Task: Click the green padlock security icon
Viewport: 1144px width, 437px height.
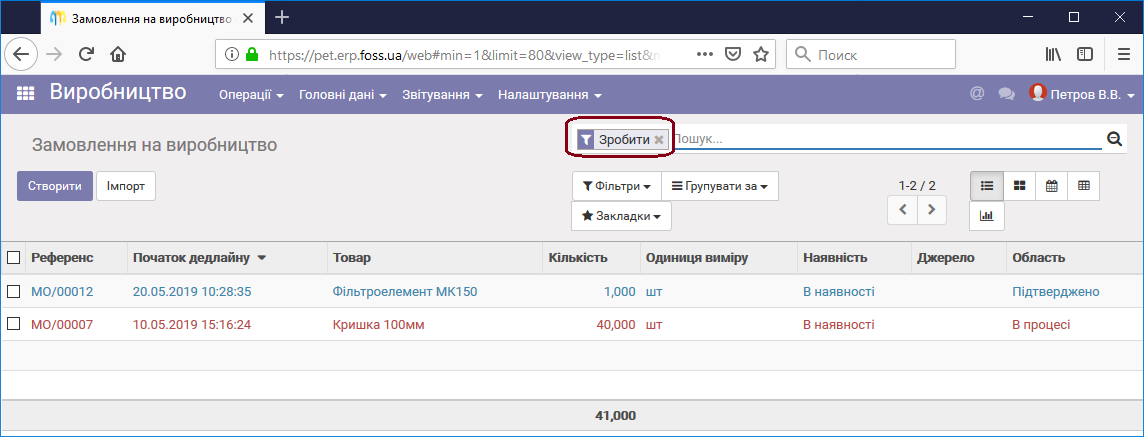Action: pyautogui.click(x=252, y=54)
